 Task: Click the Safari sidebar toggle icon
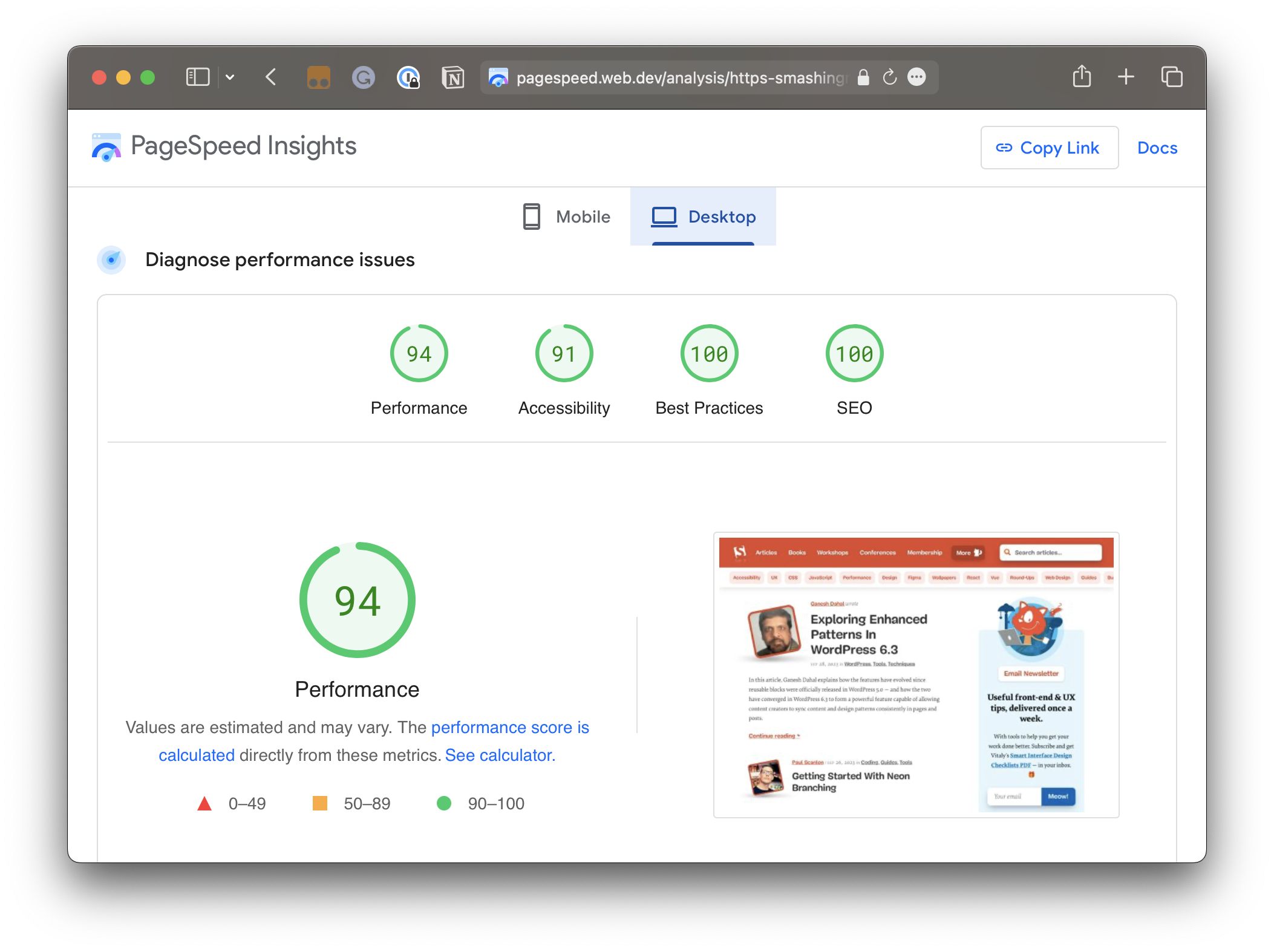(x=197, y=77)
